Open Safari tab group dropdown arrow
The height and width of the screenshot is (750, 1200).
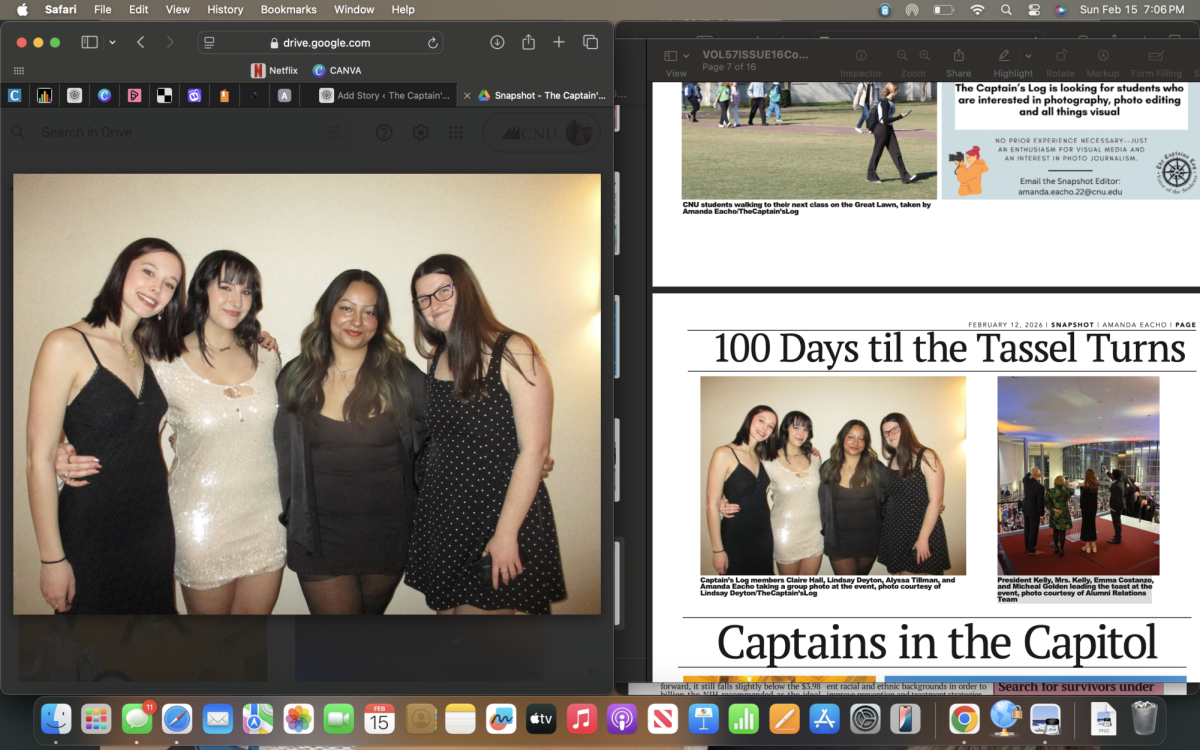click(112, 42)
